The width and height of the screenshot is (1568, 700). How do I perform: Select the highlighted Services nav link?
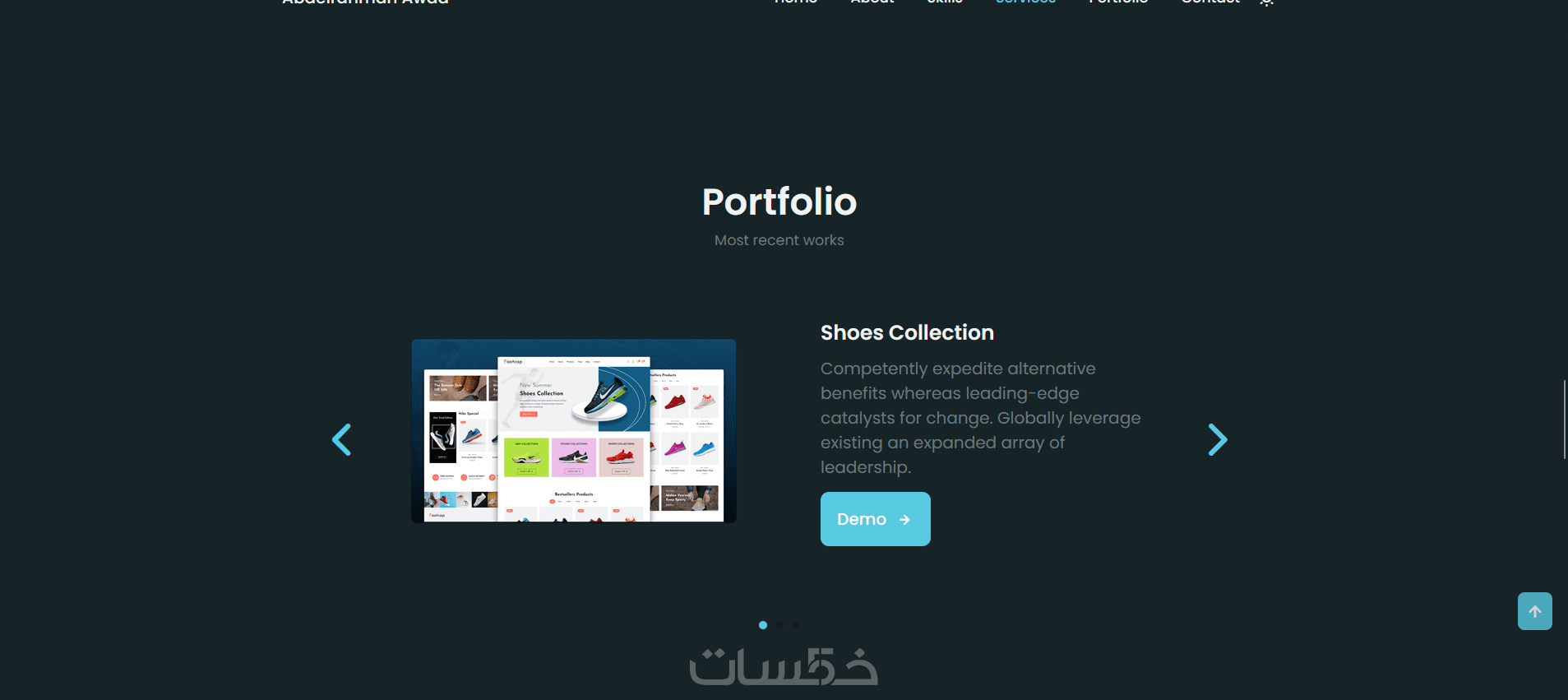point(1025,2)
